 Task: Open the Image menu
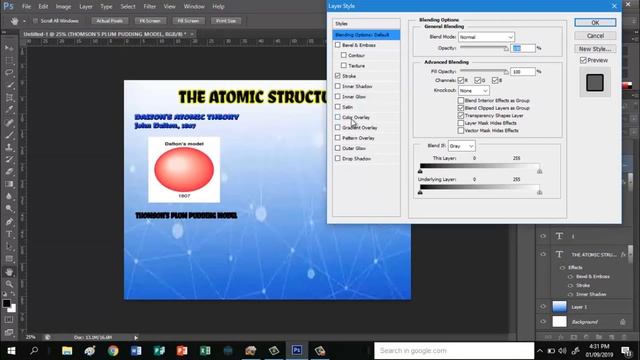(x=63, y=7)
